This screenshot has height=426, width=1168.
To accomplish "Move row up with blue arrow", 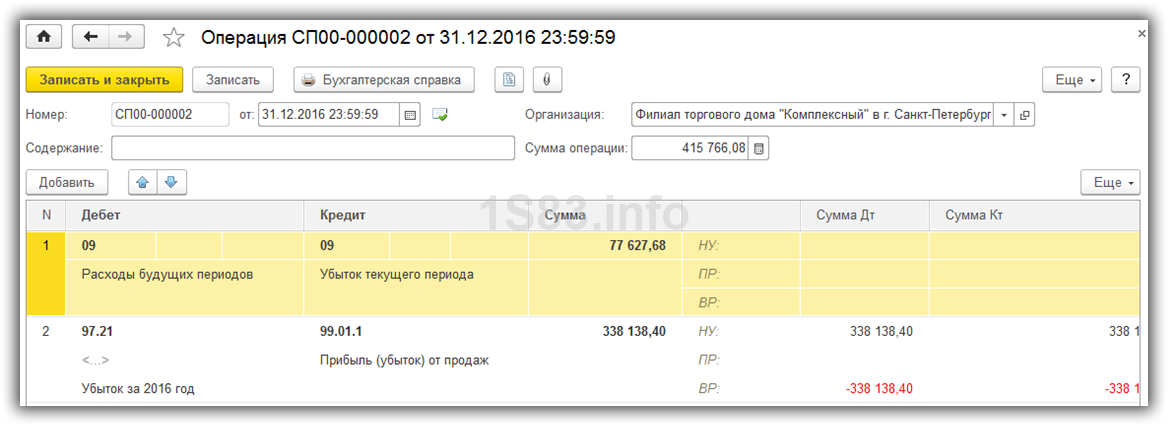I will (143, 182).
